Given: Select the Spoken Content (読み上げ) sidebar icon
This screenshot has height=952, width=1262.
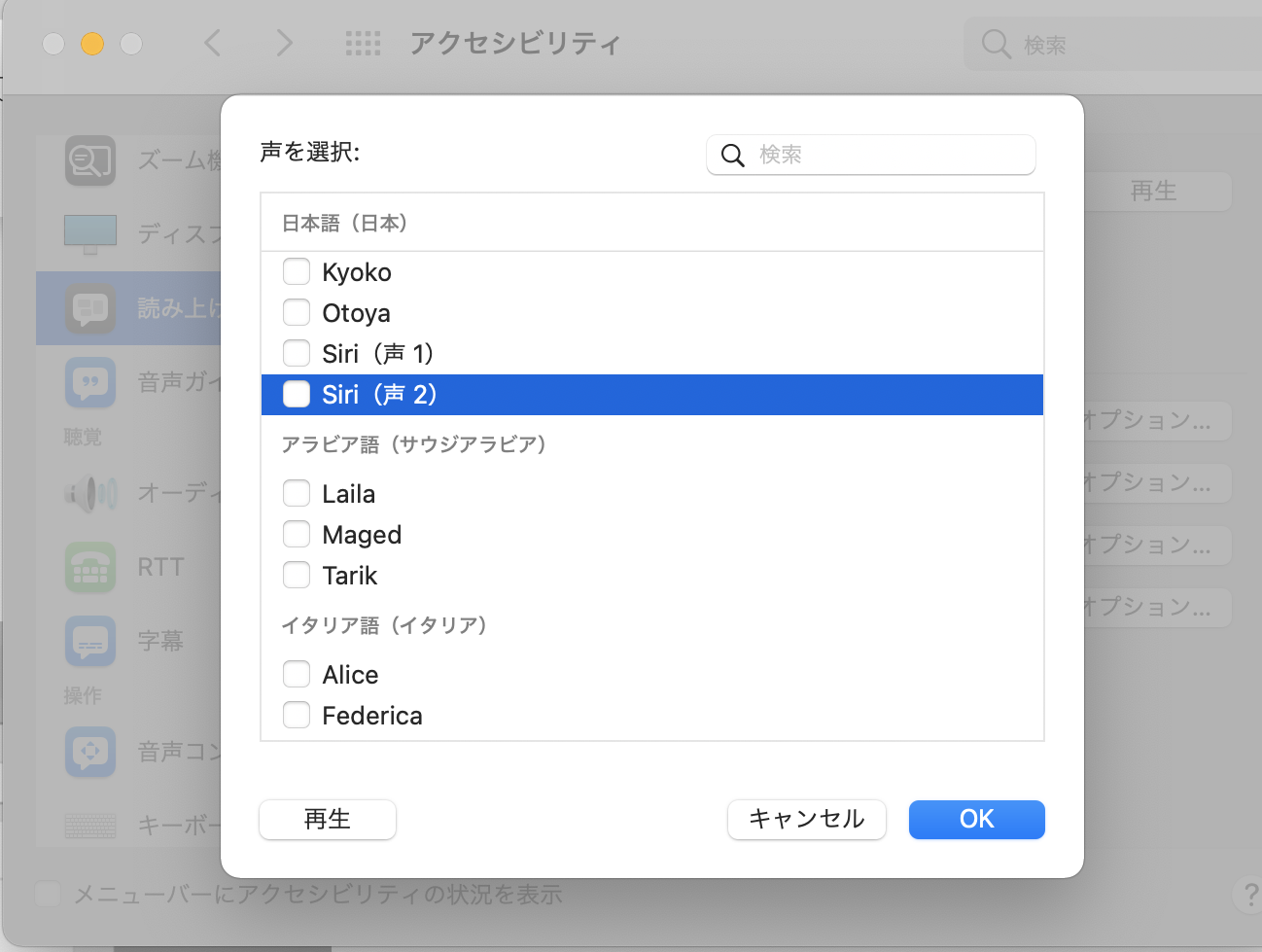Looking at the screenshot, I should [x=90, y=308].
